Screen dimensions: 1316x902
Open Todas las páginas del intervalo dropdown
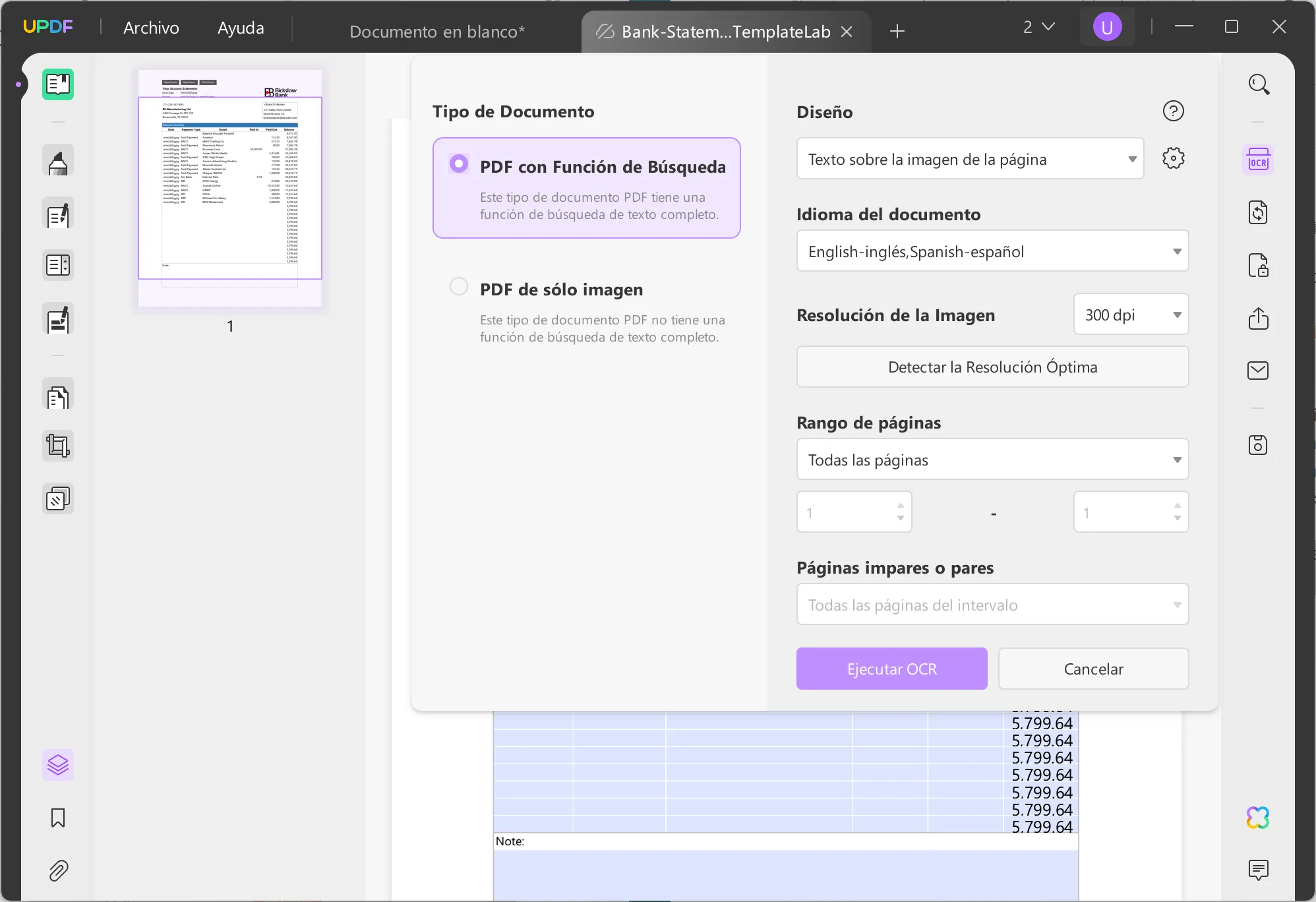992,604
